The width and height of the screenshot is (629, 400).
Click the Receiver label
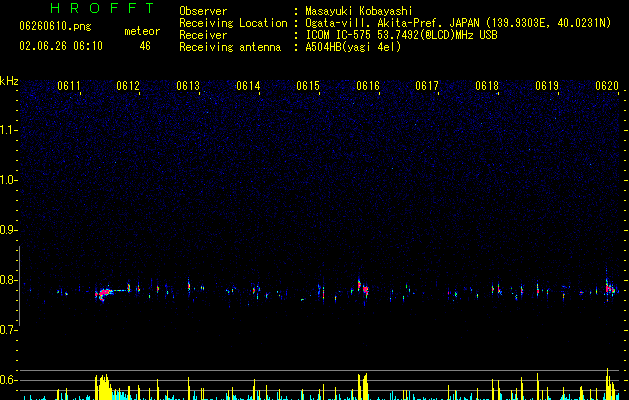click(203, 35)
